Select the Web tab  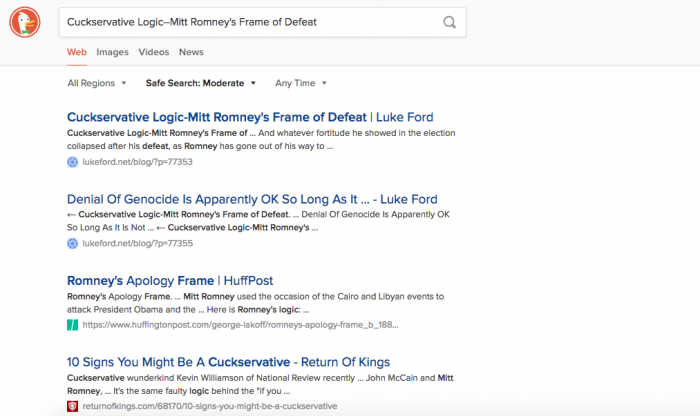coord(77,52)
